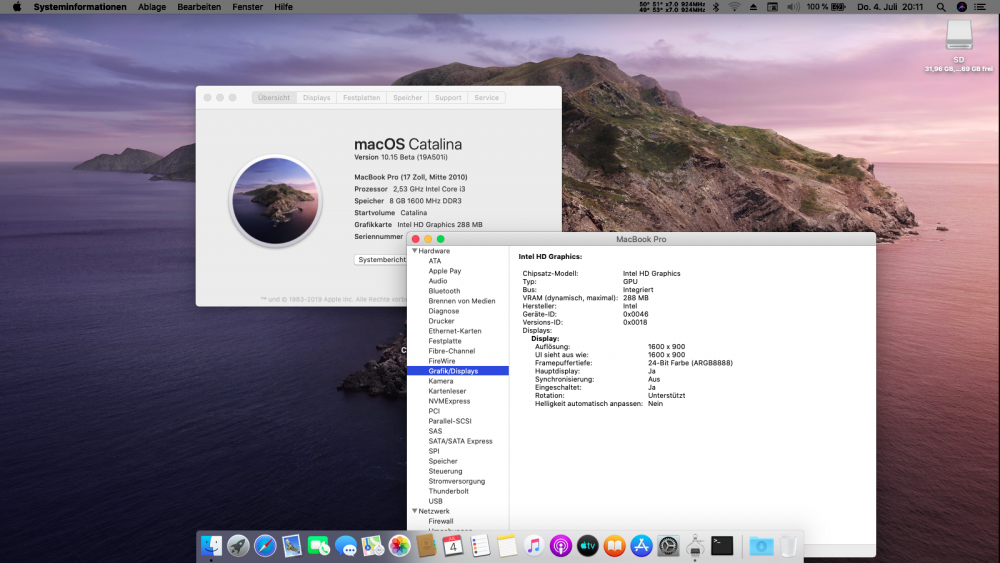This screenshot has width=1000, height=563.
Task: Select Apple Pay in the sidebar
Action: click(445, 271)
